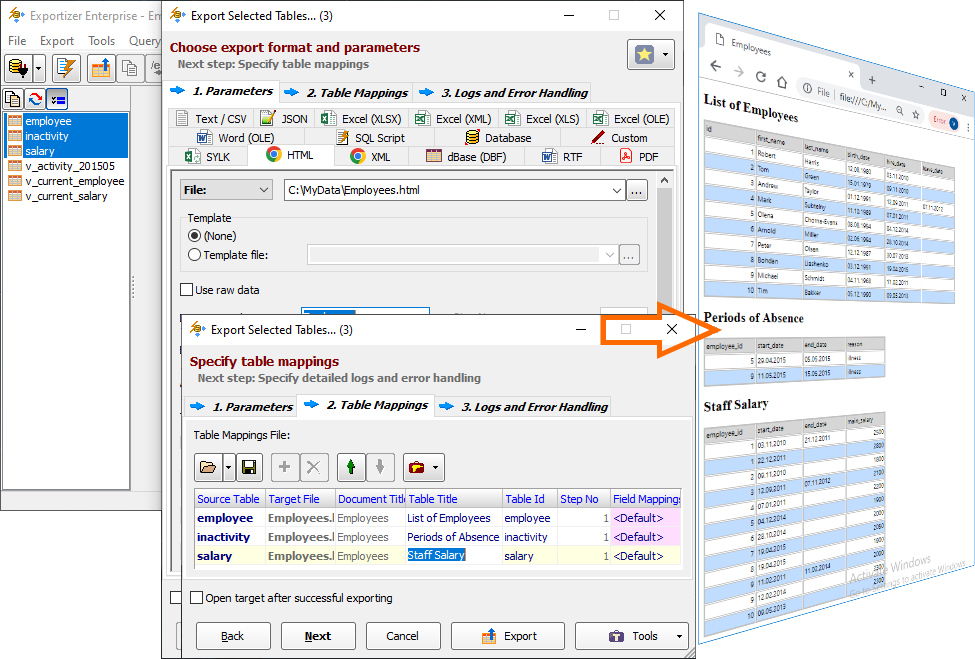Open the Export menu

coord(57,40)
